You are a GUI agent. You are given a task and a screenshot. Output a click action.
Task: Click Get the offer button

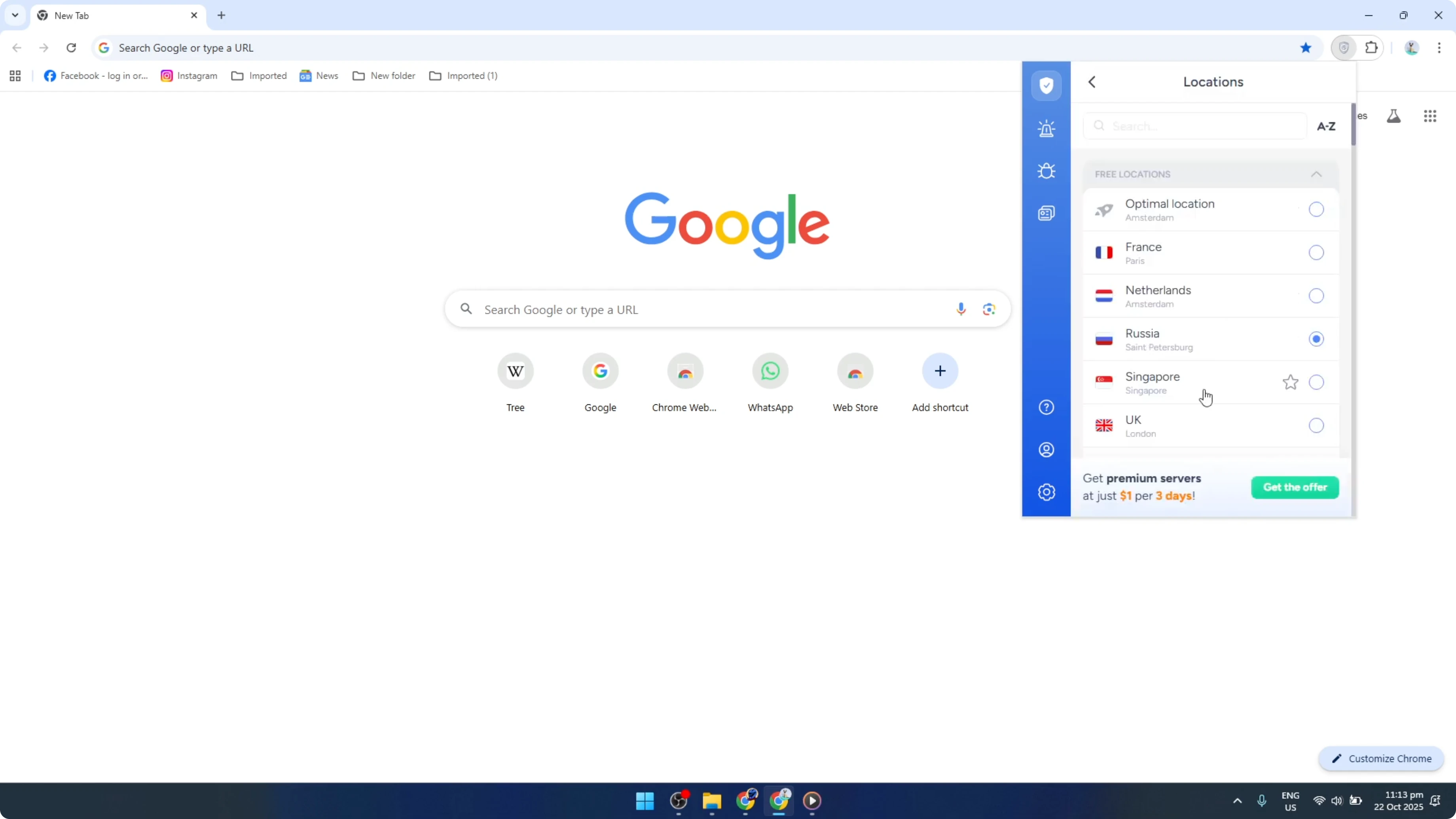[x=1295, y=487]
